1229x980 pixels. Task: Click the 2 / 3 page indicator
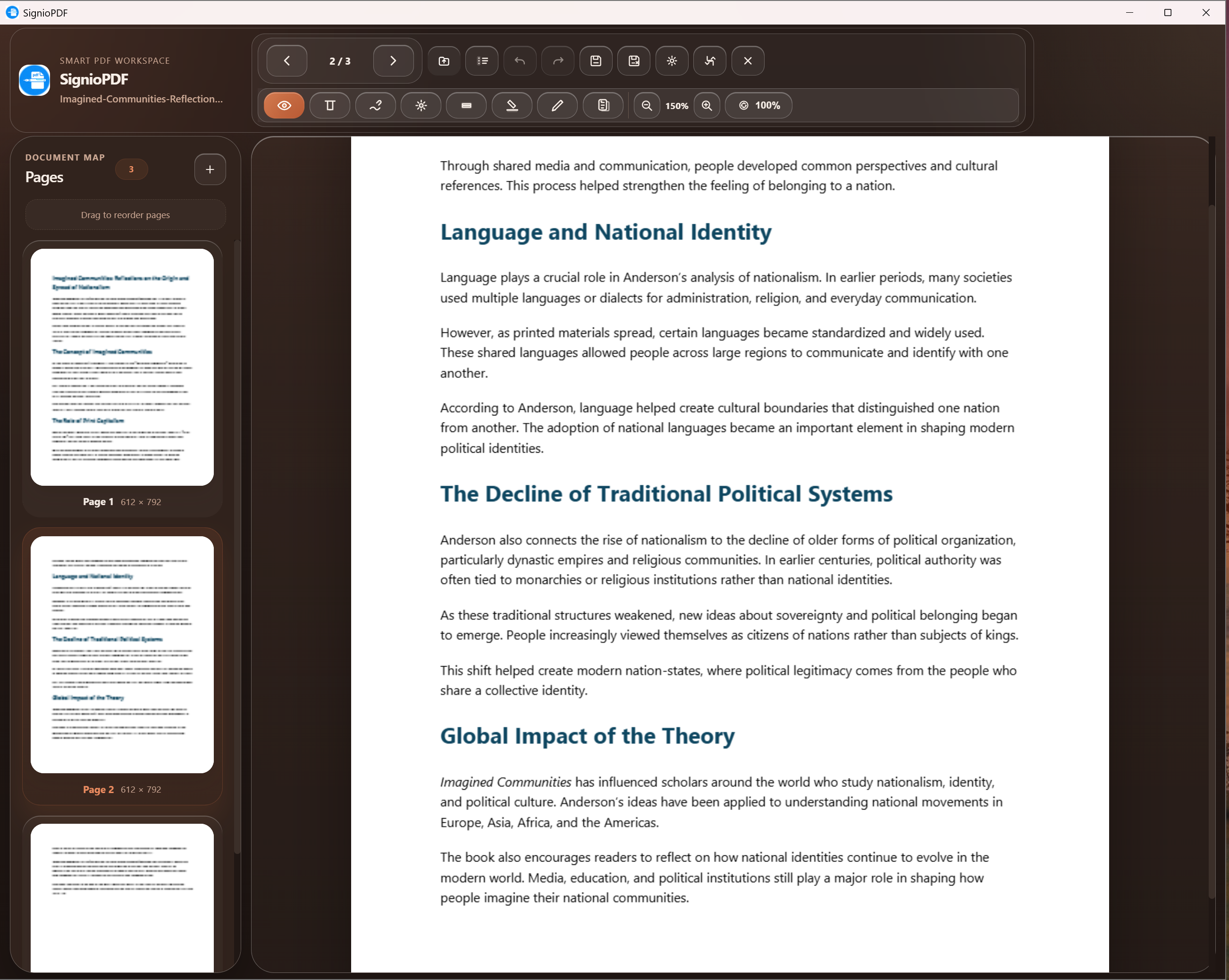click(340, 61)
